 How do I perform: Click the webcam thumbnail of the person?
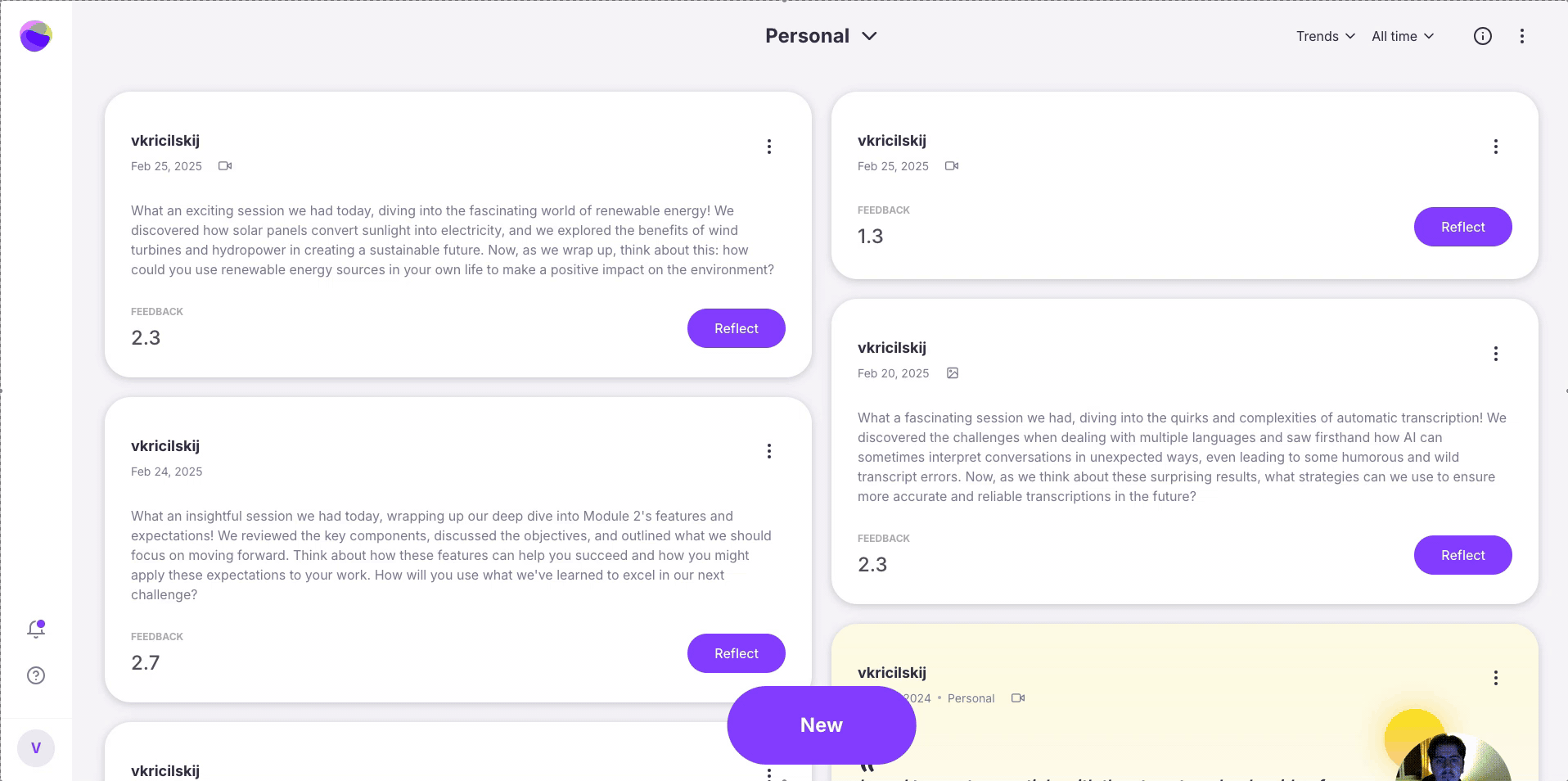pyautogui.click(x=1452, y=757)
